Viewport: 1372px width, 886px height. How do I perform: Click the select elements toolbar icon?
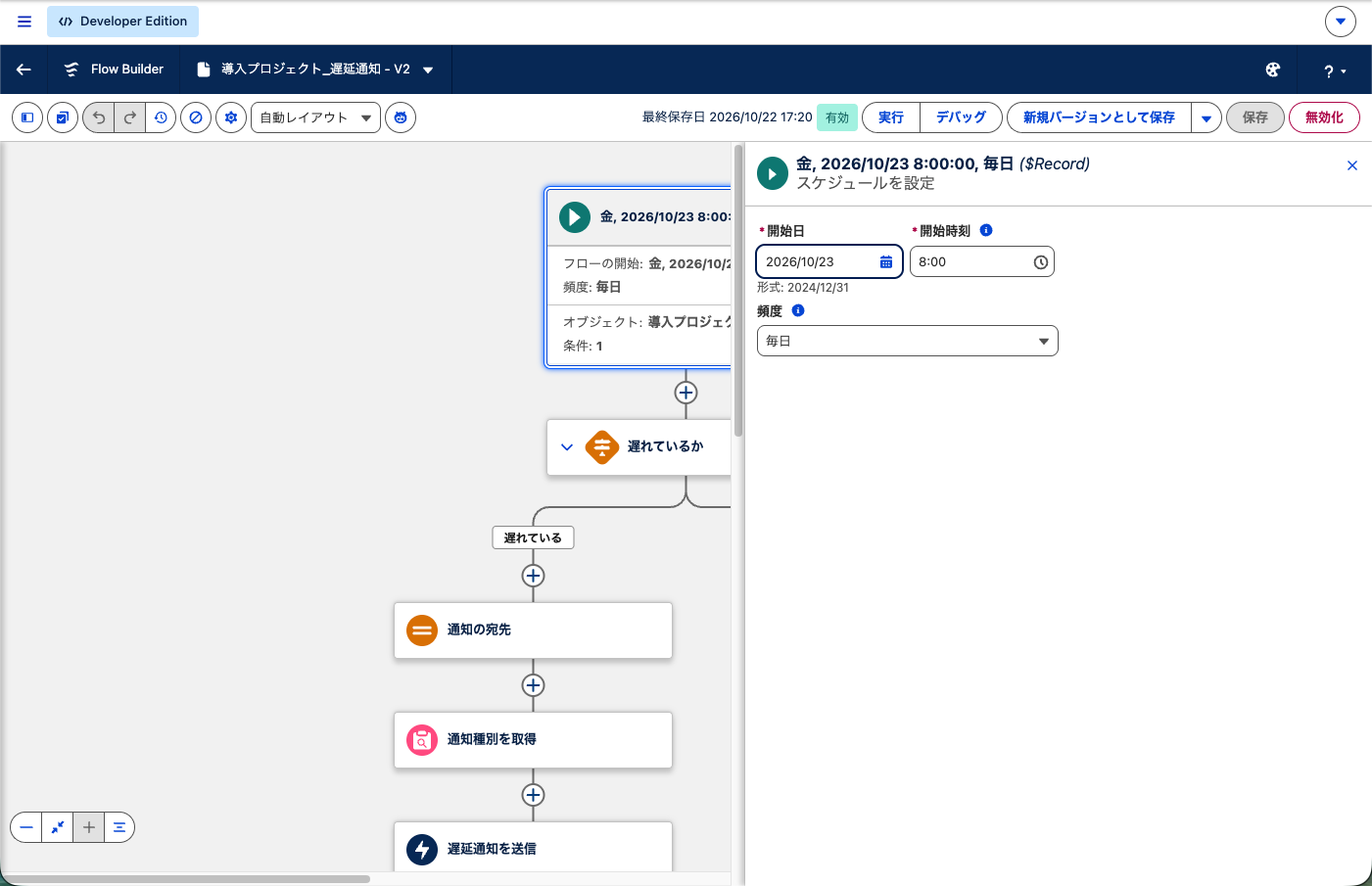[63, 117]
